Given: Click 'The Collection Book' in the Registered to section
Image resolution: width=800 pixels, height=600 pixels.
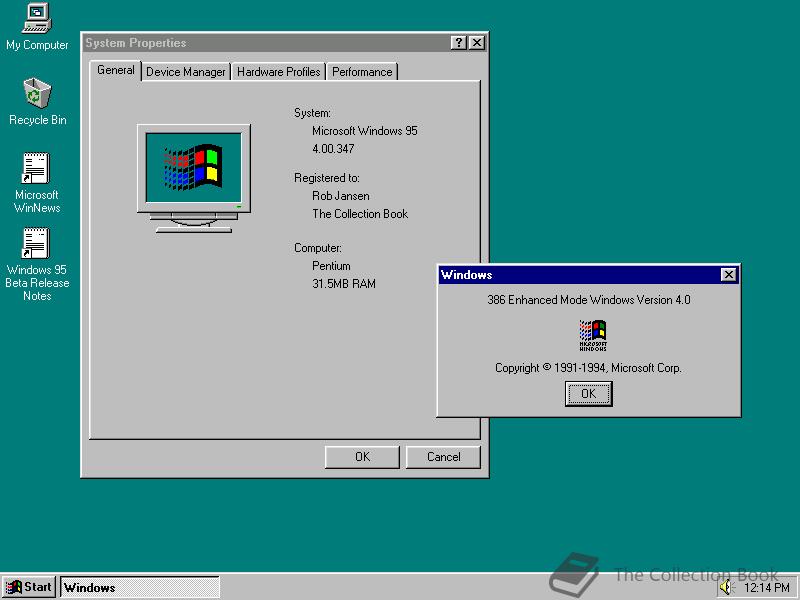Looking at the screenshot, I should tap(360, 214).
